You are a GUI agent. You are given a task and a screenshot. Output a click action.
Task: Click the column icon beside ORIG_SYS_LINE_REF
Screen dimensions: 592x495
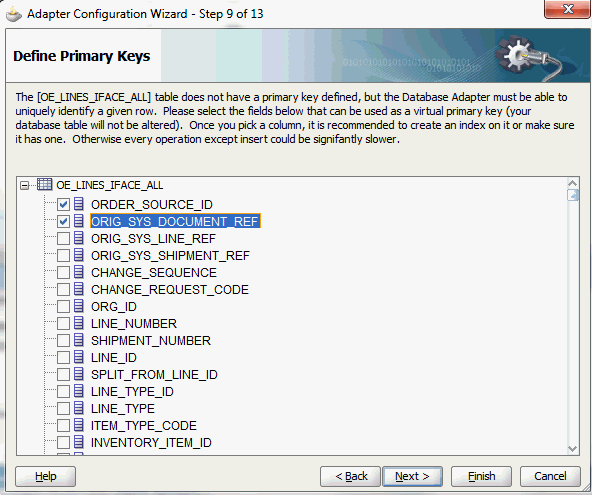click(79, 238)
